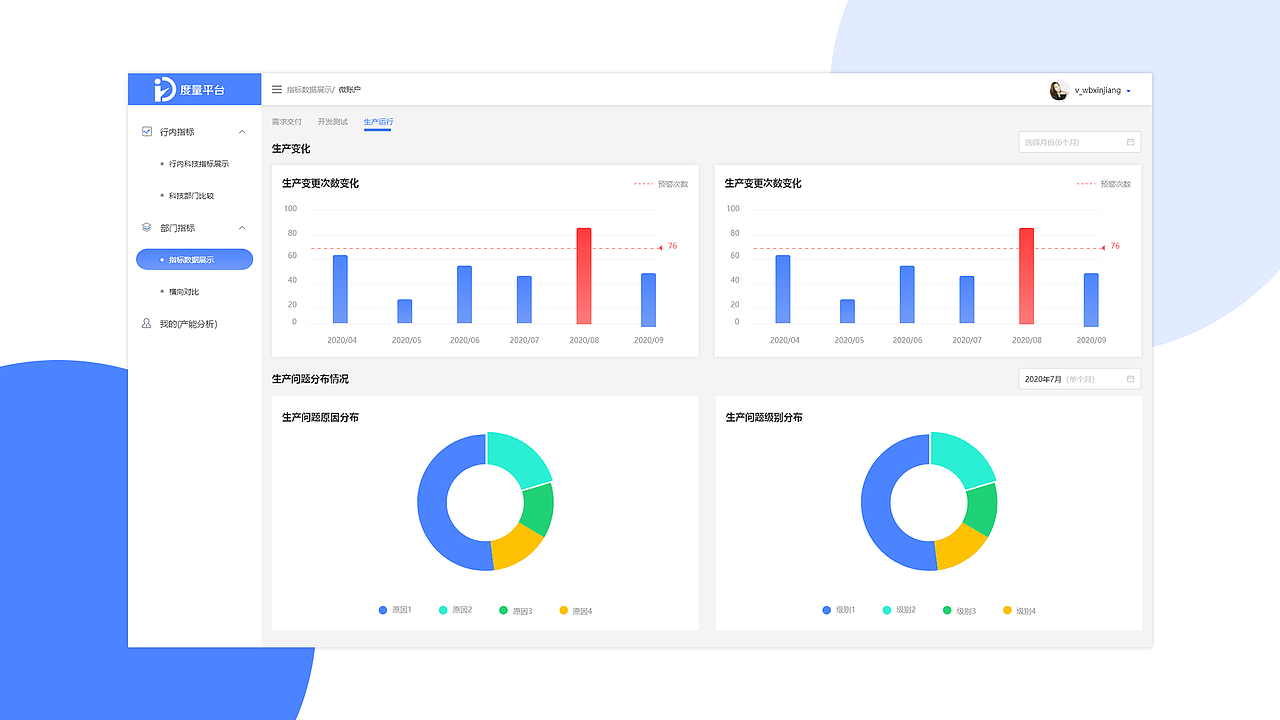Screen dimensions: 1280x720
Task: Click the 2020/06 bar in right chart
Action: [907, 294]
